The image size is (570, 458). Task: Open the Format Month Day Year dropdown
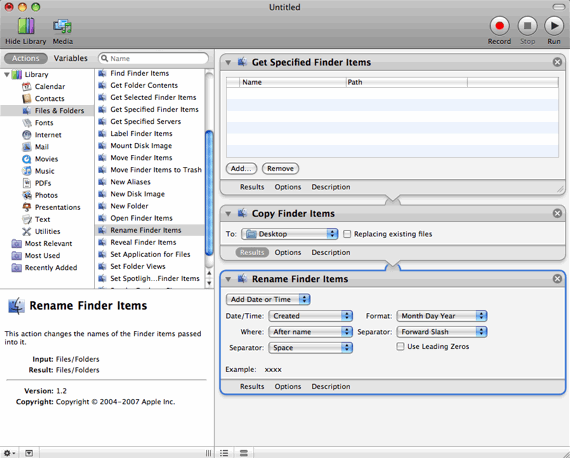coord(442,316)
